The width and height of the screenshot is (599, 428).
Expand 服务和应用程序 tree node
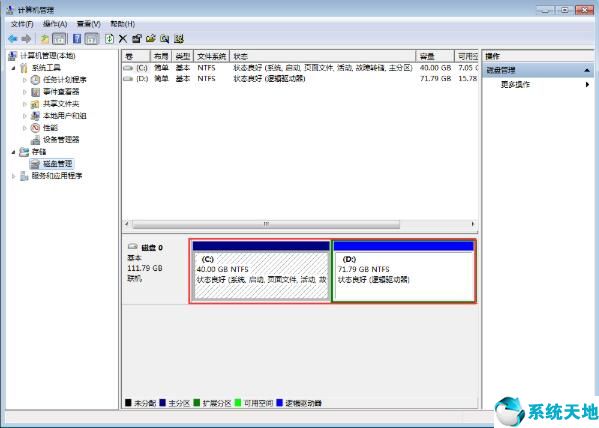pyautogui.click(x=14, y=176)
